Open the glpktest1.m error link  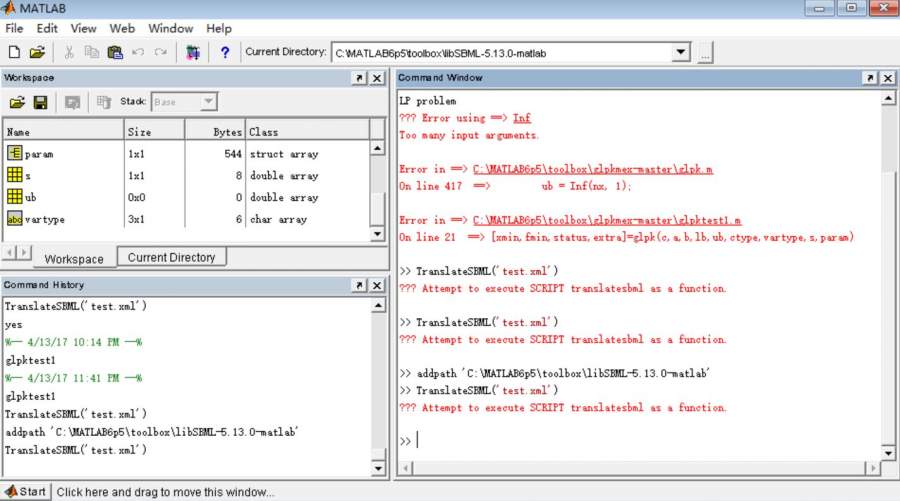[x=607, y=220]
